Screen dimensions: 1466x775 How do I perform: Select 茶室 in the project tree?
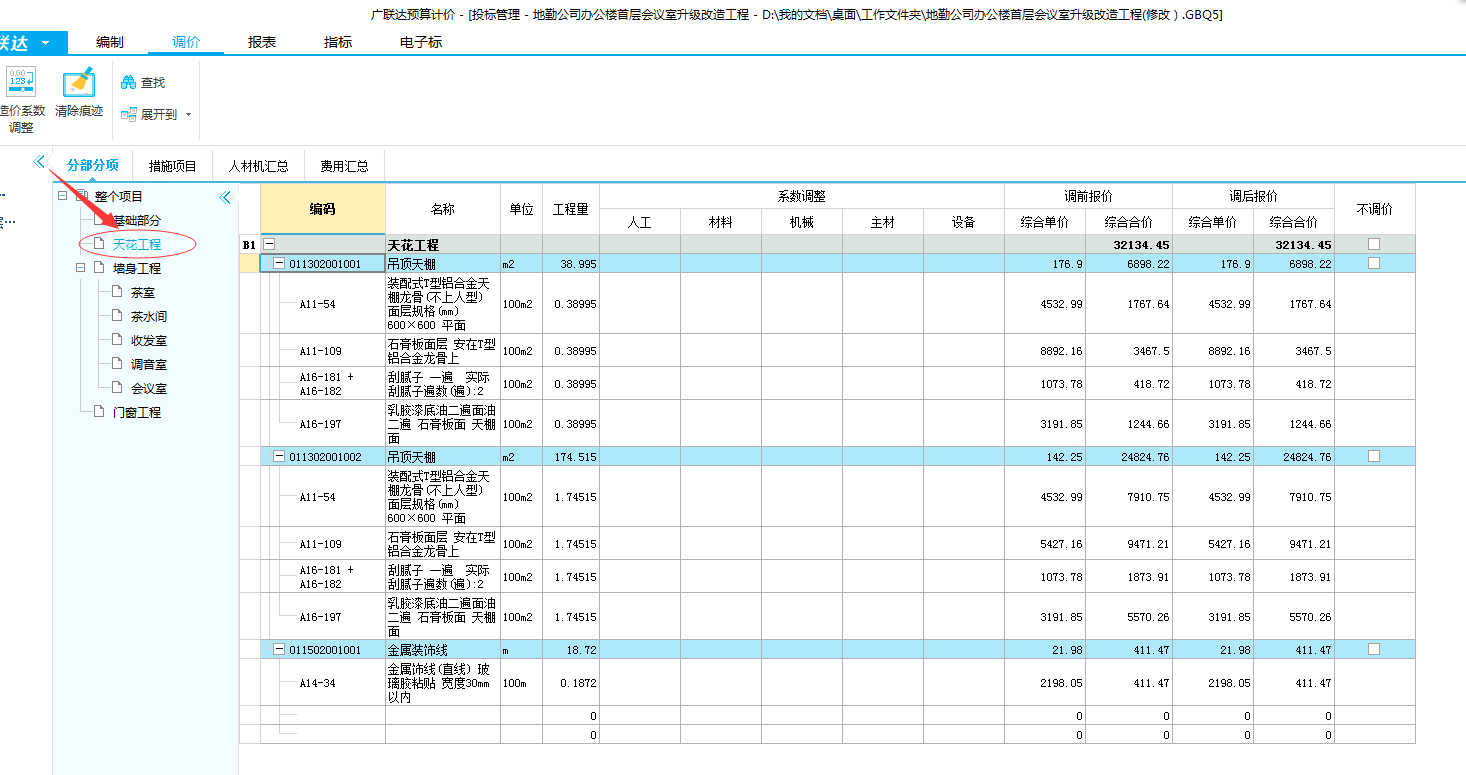coord(142,292)
